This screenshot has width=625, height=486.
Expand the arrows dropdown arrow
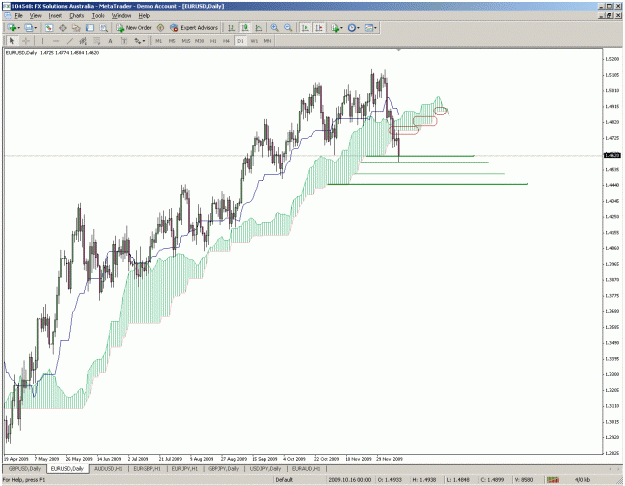coord(144,41)
